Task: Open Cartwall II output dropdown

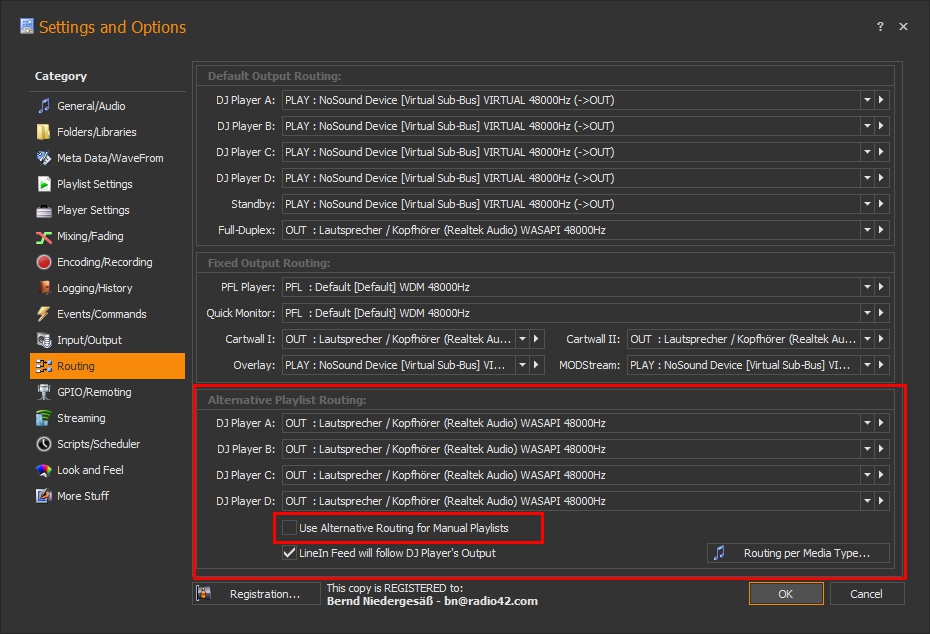Action: (x=867, y=339)
